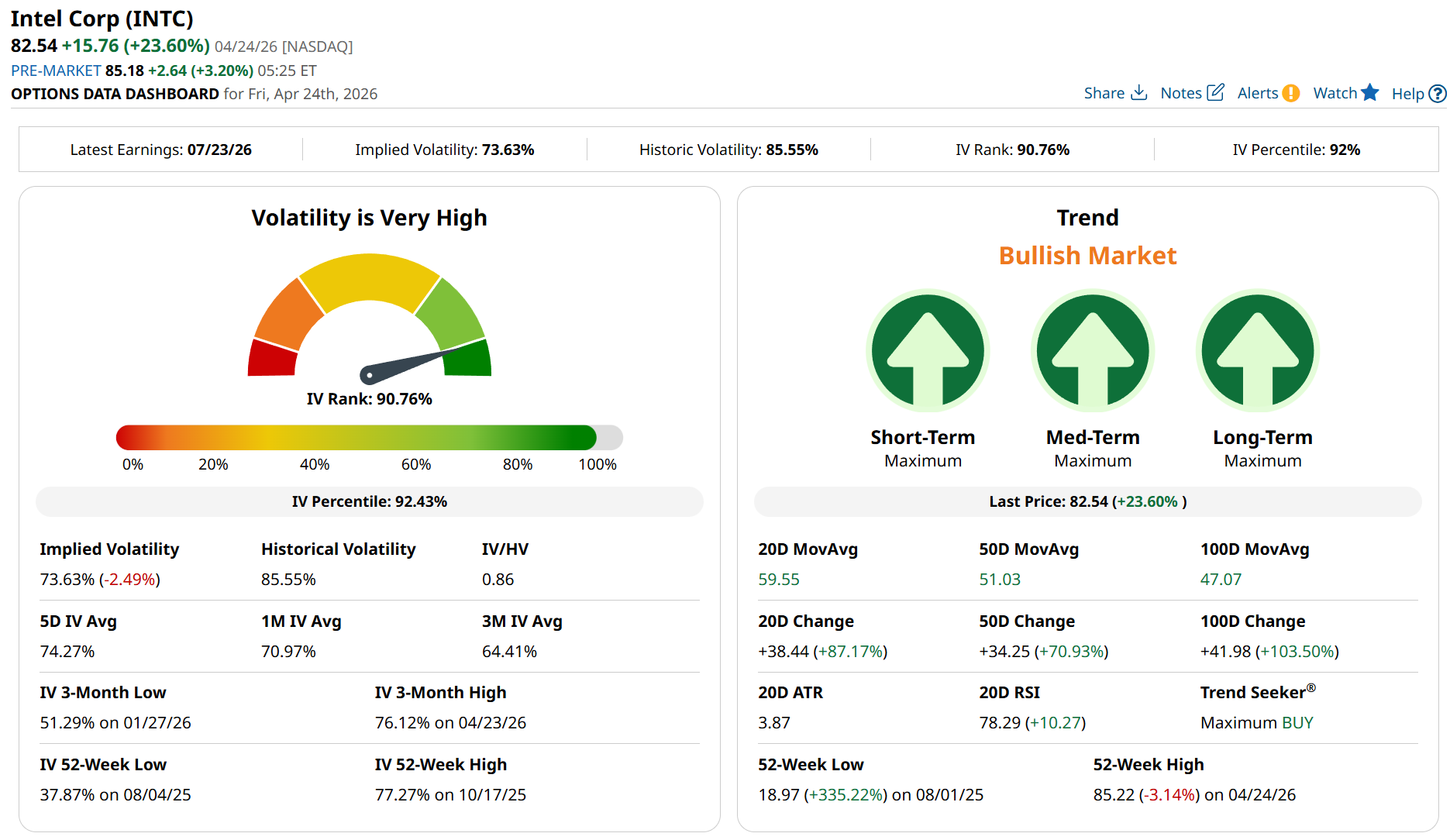The height and width of the screenshot is (840, 1450).
Task: Click the 20D MovAvg value 59.55
Action: (x=779, y=580)
